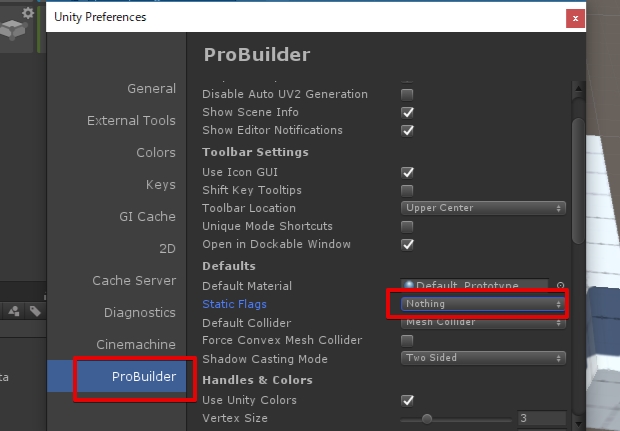The height and width of the screenshot is (431, 620).
Task: Uncheck Show Editor Notifications
Action: point(407,130)
